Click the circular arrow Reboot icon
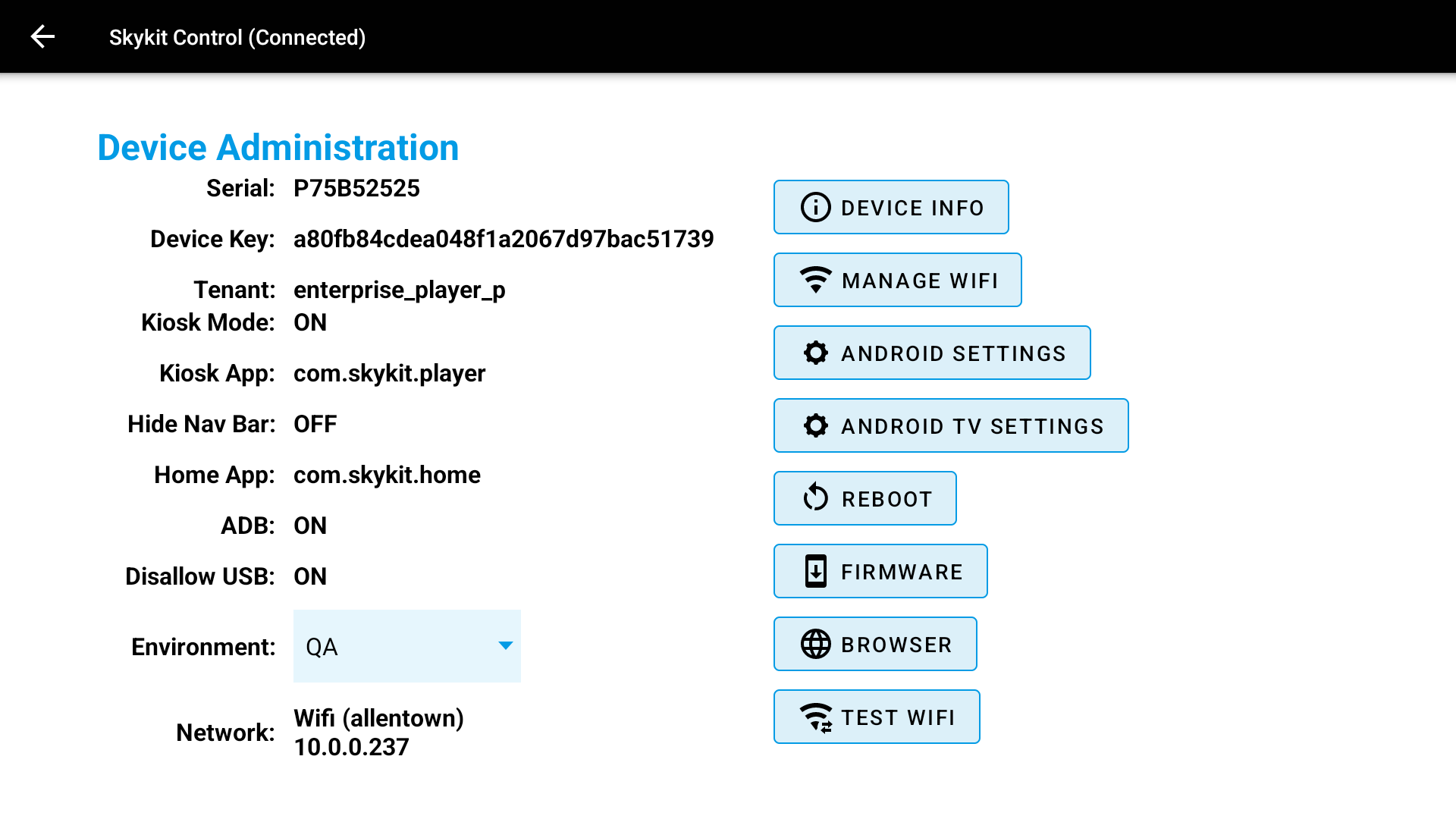Image resolution: width=1456 pixels, height=819 pixels. [x=816, y=497]
